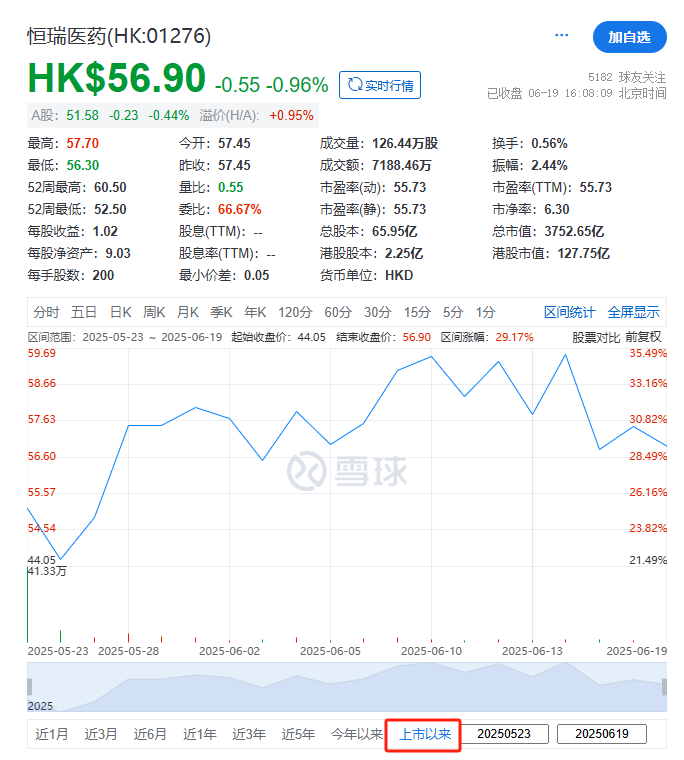
Task: Select the 季K chart tab
Action: 221,312
